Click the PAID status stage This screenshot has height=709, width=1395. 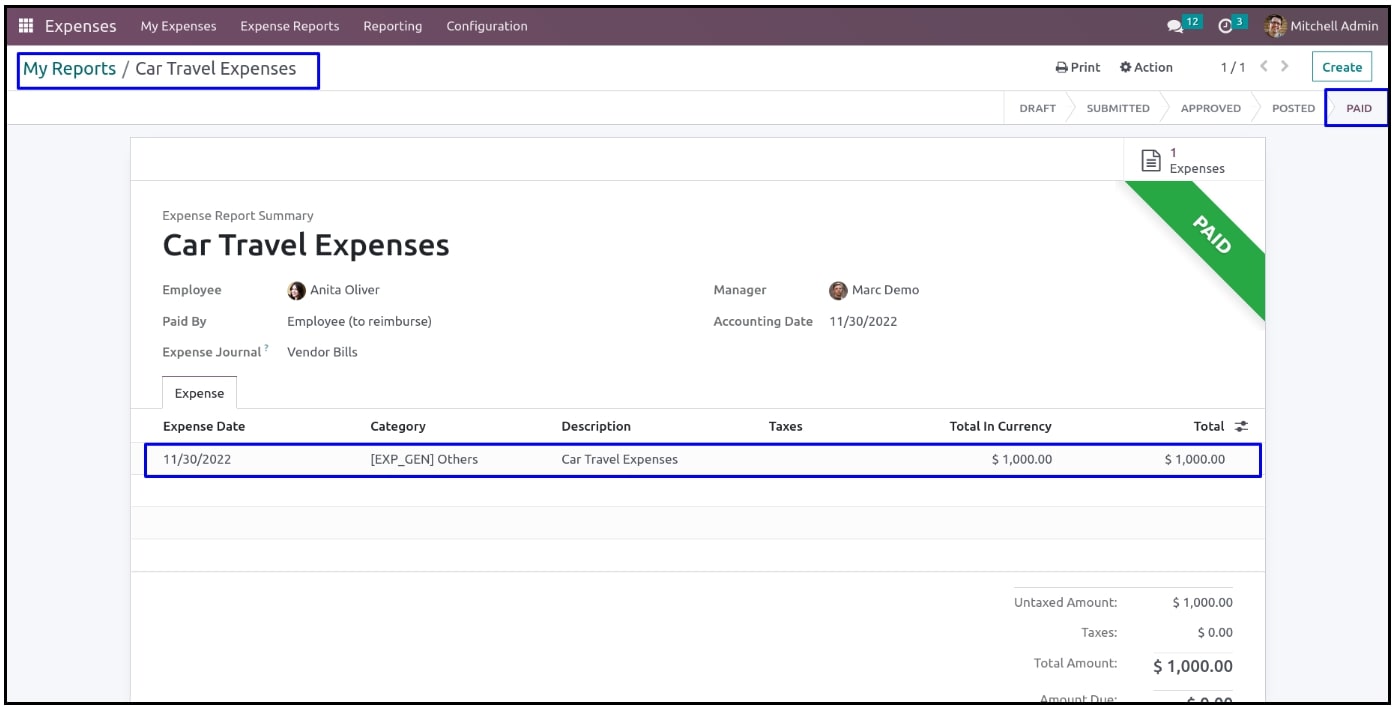pos(1359,108)
